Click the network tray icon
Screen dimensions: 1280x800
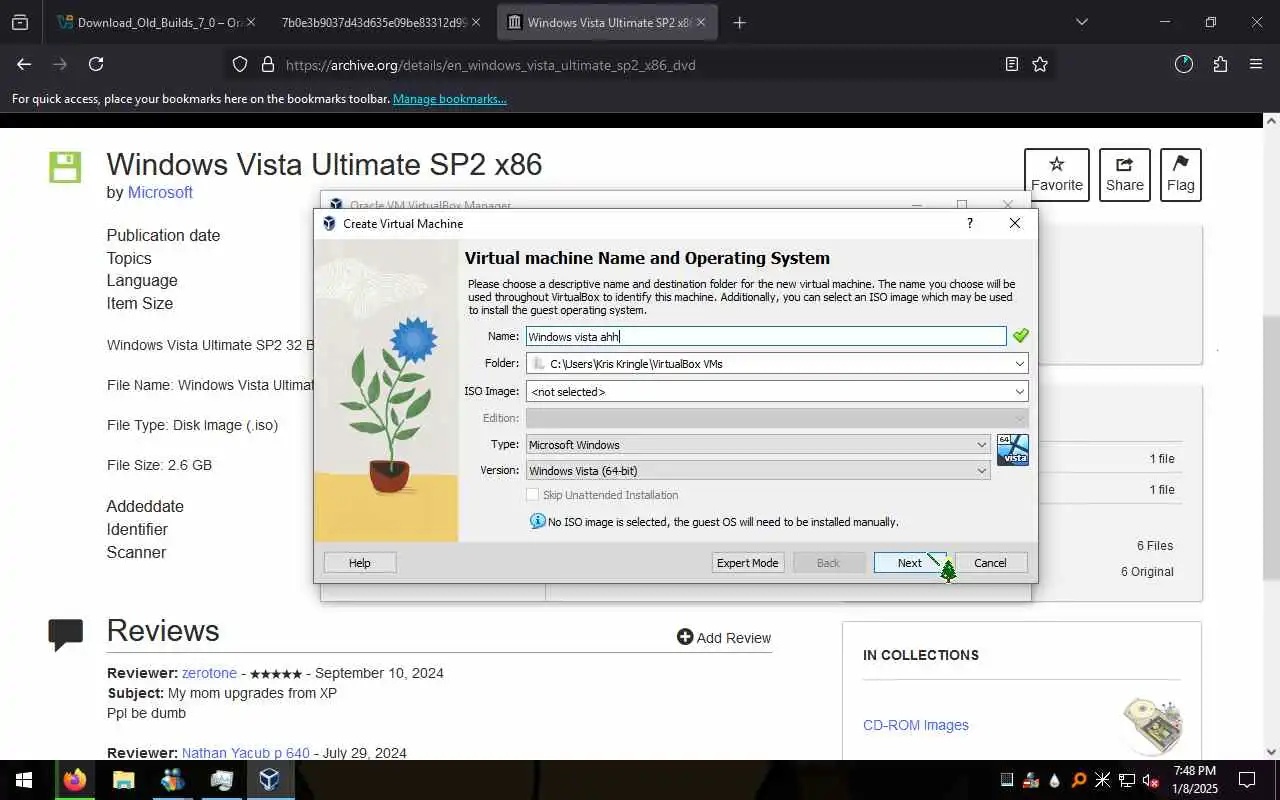[x=1127, y=780]
